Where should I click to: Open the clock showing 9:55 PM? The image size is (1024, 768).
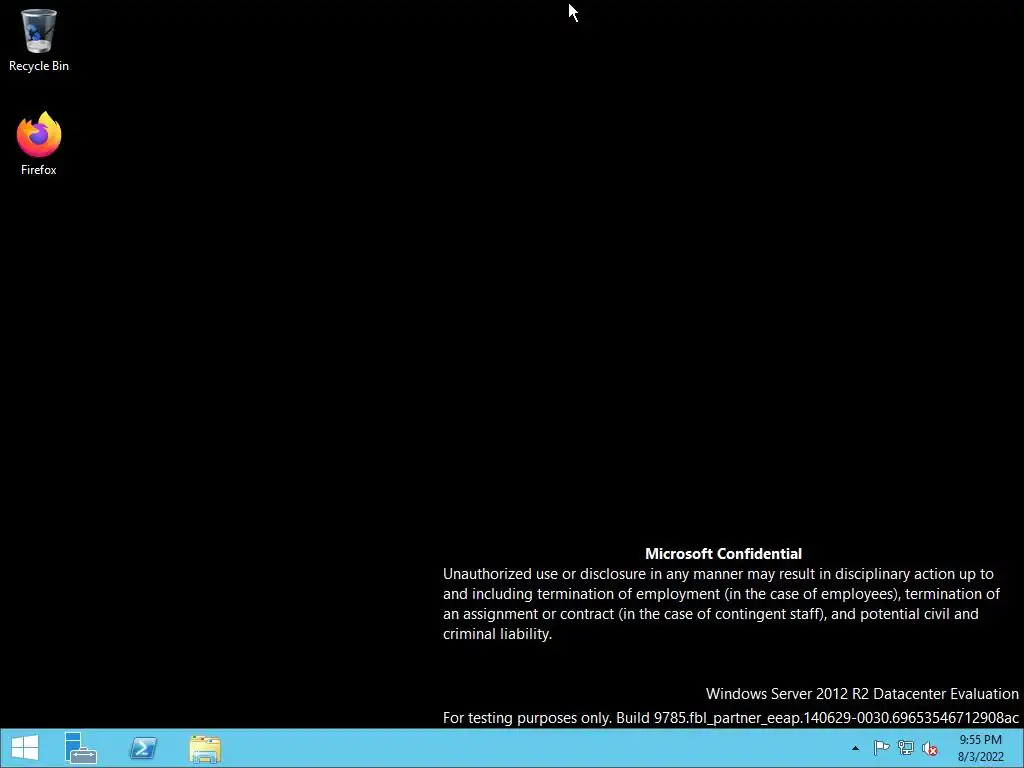tap(980, 740)
